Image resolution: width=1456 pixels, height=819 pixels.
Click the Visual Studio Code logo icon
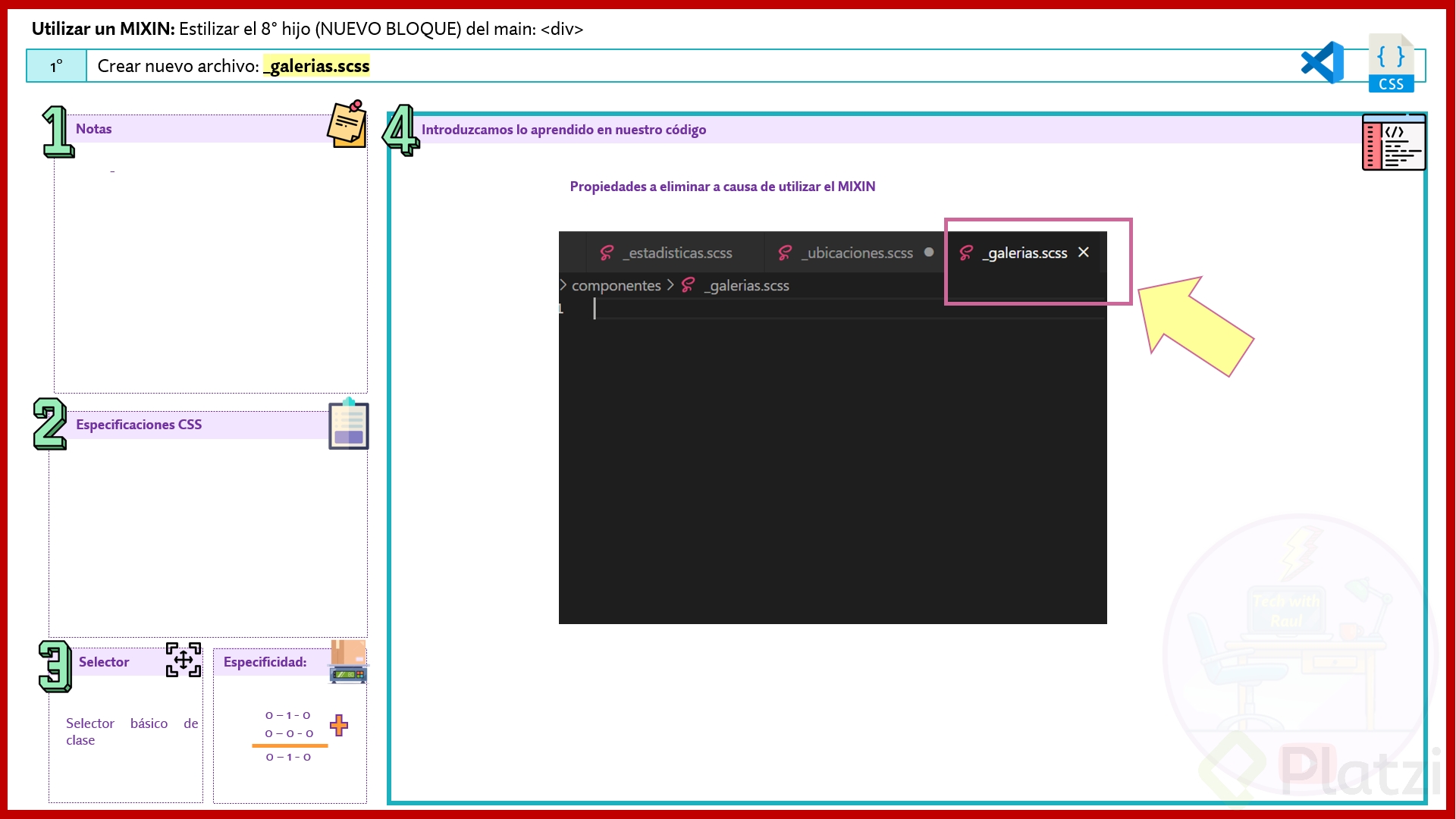coord(1322,61)
